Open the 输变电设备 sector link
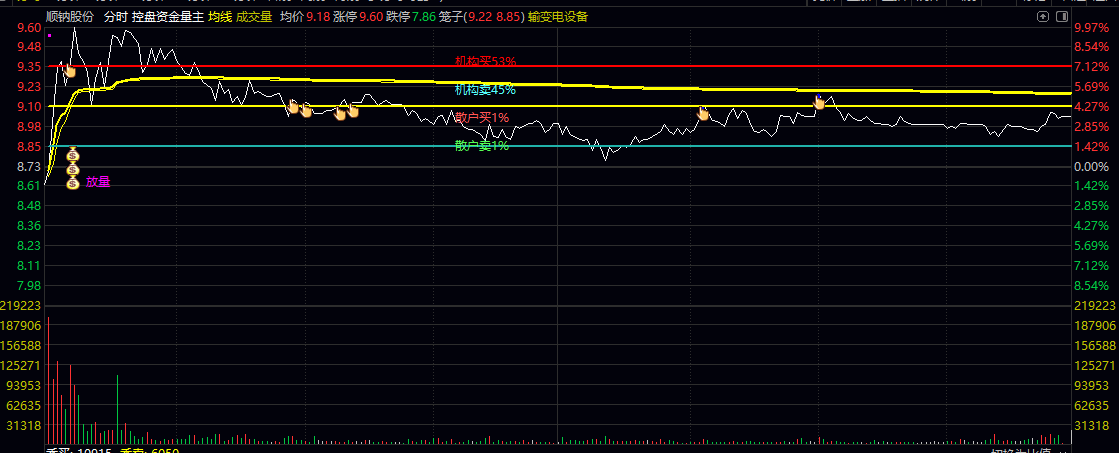Viewport: 1119px width, 453px height. [558, 17]
